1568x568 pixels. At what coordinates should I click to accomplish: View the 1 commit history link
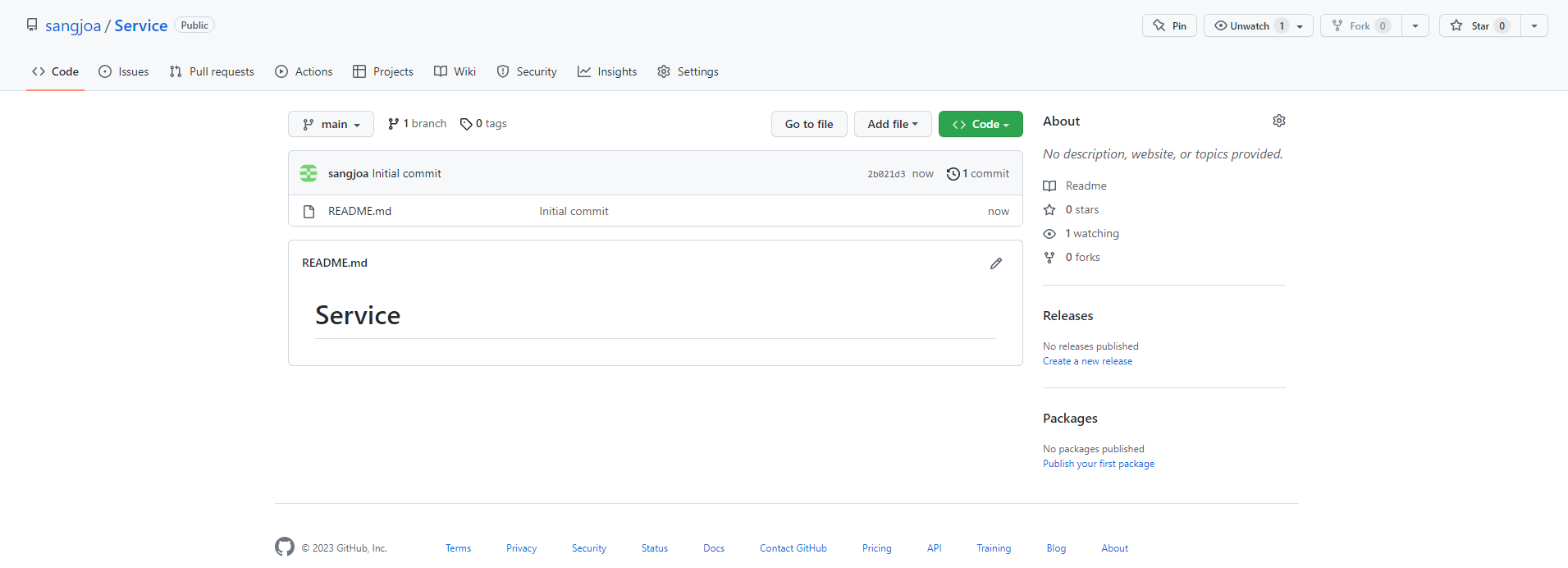[x=978, y=173]
